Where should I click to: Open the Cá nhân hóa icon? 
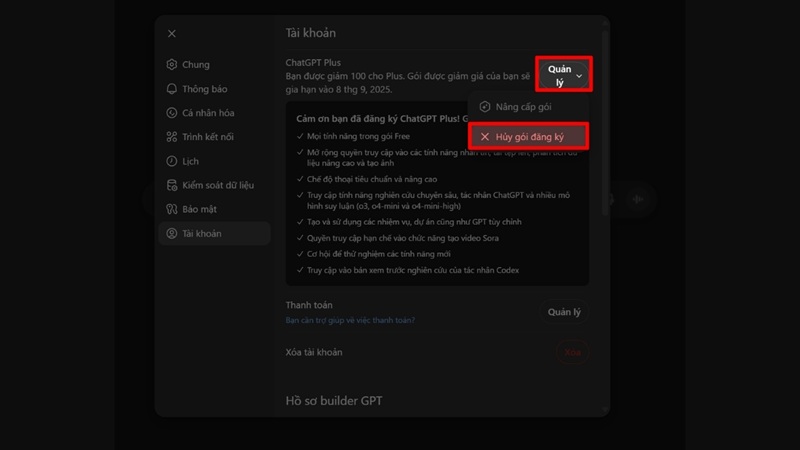click(x=172, y=113)
